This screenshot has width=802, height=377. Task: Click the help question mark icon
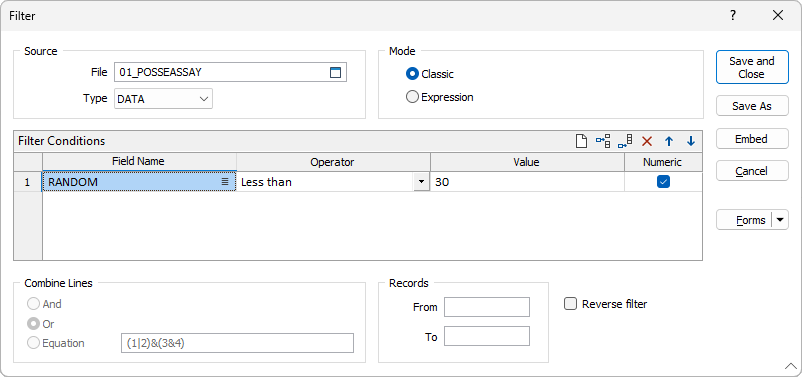pos(733,15)
